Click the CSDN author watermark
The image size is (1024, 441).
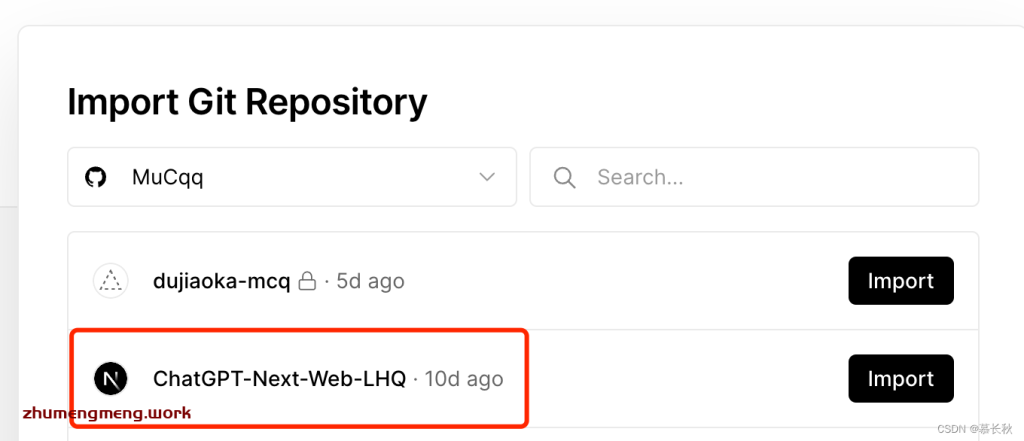974,429
